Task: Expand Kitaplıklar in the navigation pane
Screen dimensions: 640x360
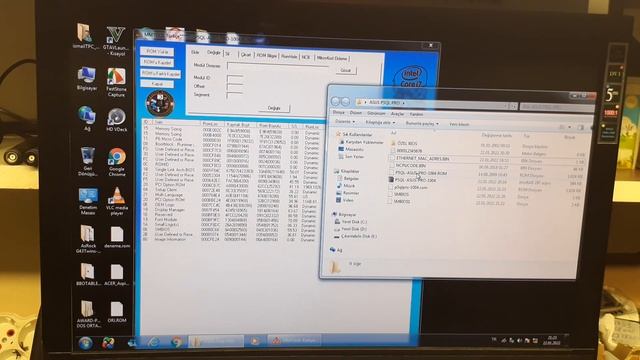Action: coord(347,171)
